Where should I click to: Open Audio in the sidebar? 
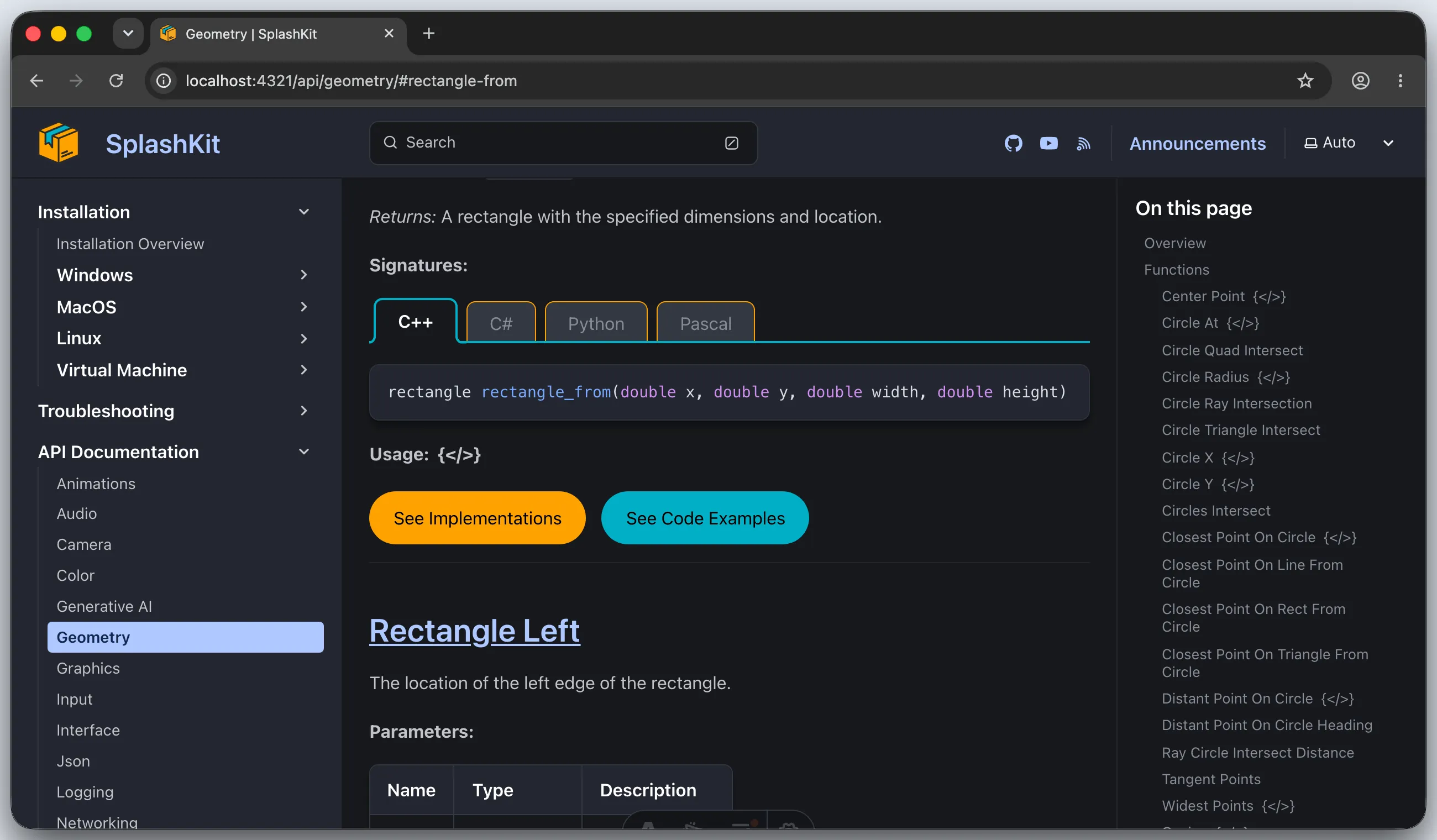pyautogui.click(x=76, y=513)
